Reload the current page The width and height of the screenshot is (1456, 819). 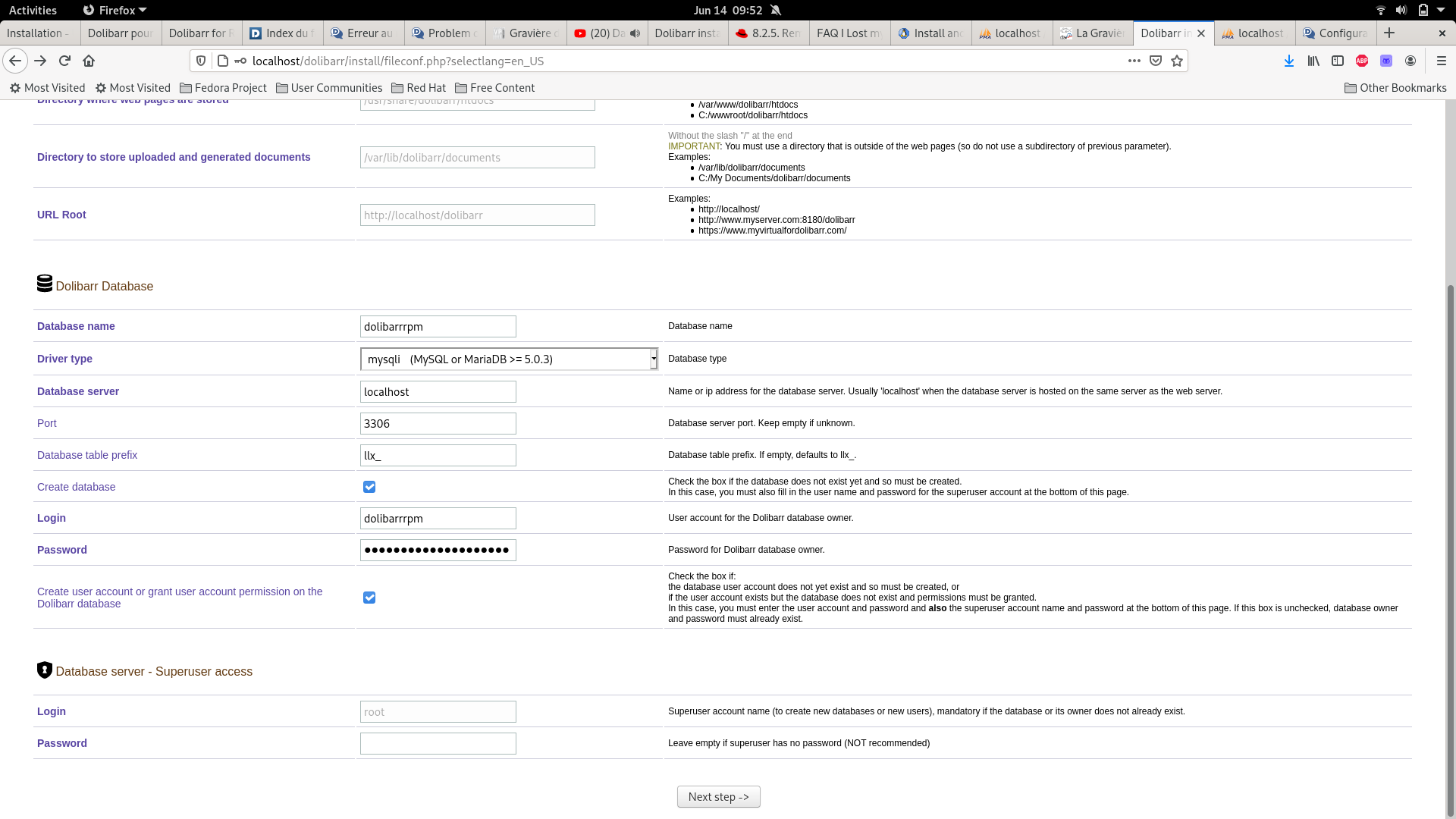pyautogui.click(x=64, y=61)
